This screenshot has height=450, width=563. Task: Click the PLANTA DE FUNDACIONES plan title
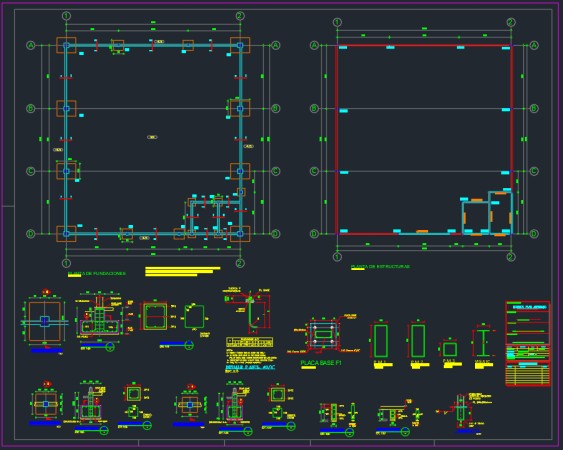click(x=97, y=274)
